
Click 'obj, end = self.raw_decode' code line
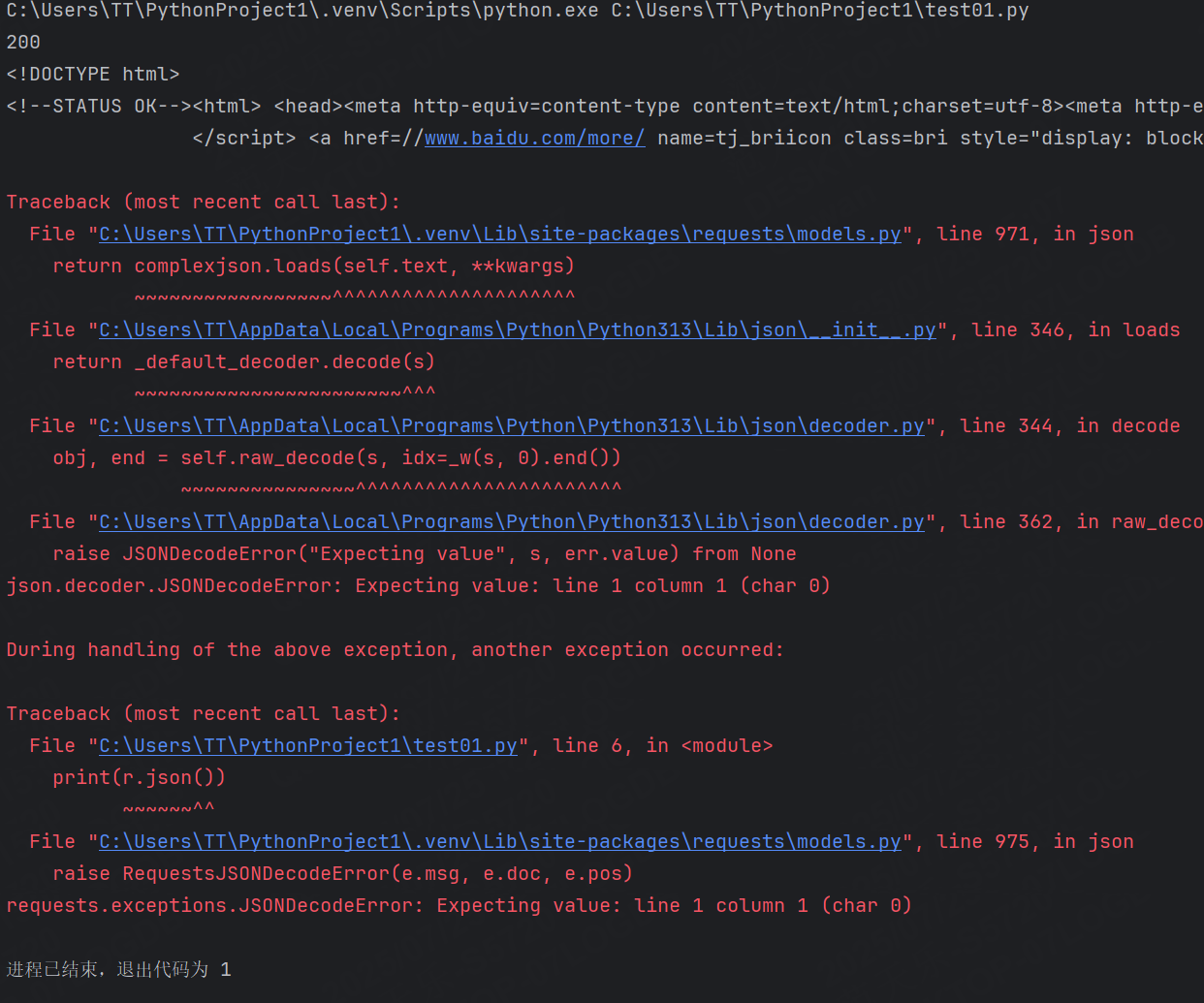pos(337,457)
